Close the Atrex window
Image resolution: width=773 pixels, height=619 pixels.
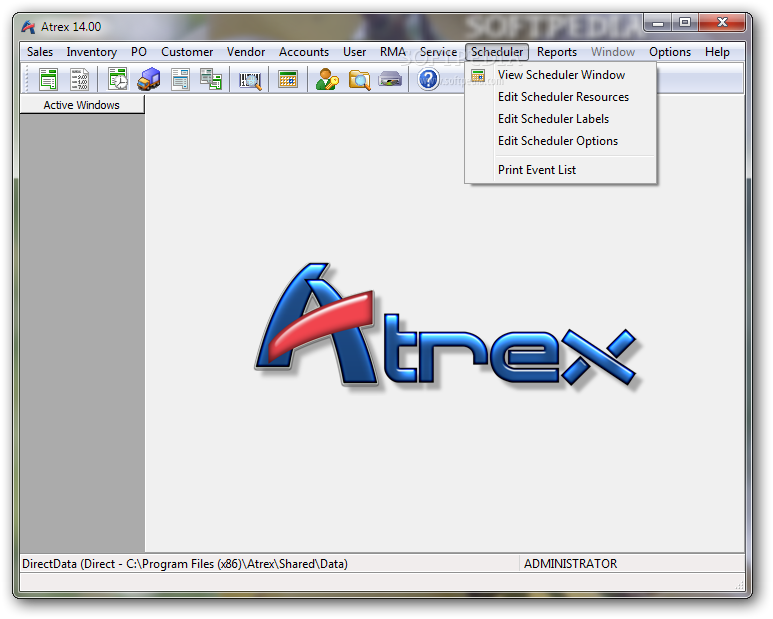722,23
